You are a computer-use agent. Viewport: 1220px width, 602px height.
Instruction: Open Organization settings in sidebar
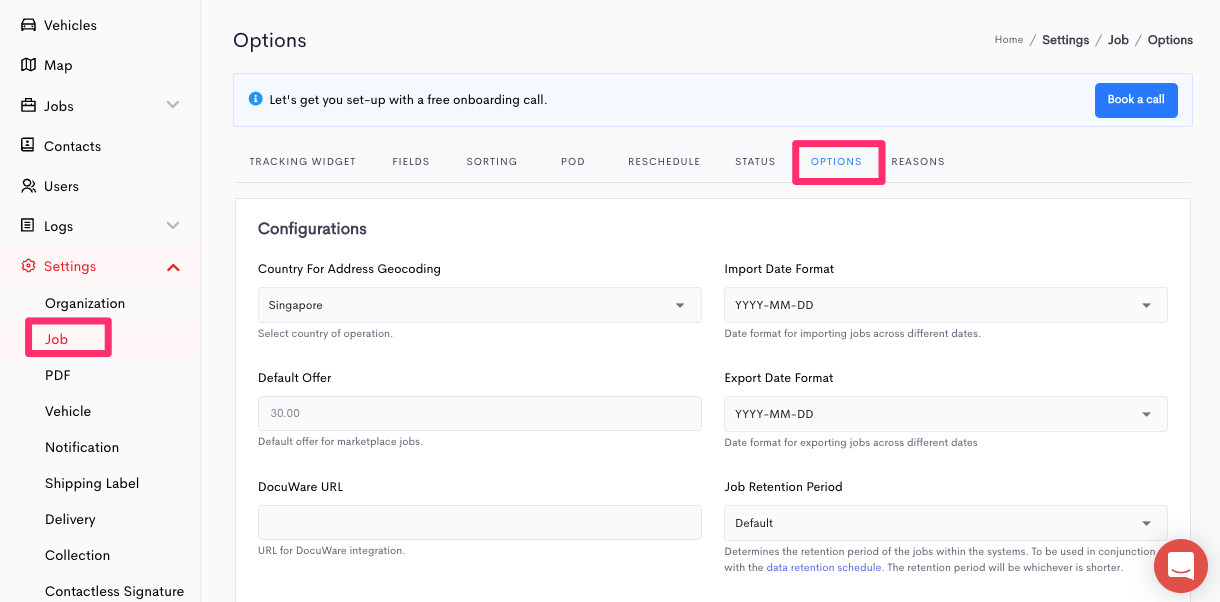(x=85, y=303)
